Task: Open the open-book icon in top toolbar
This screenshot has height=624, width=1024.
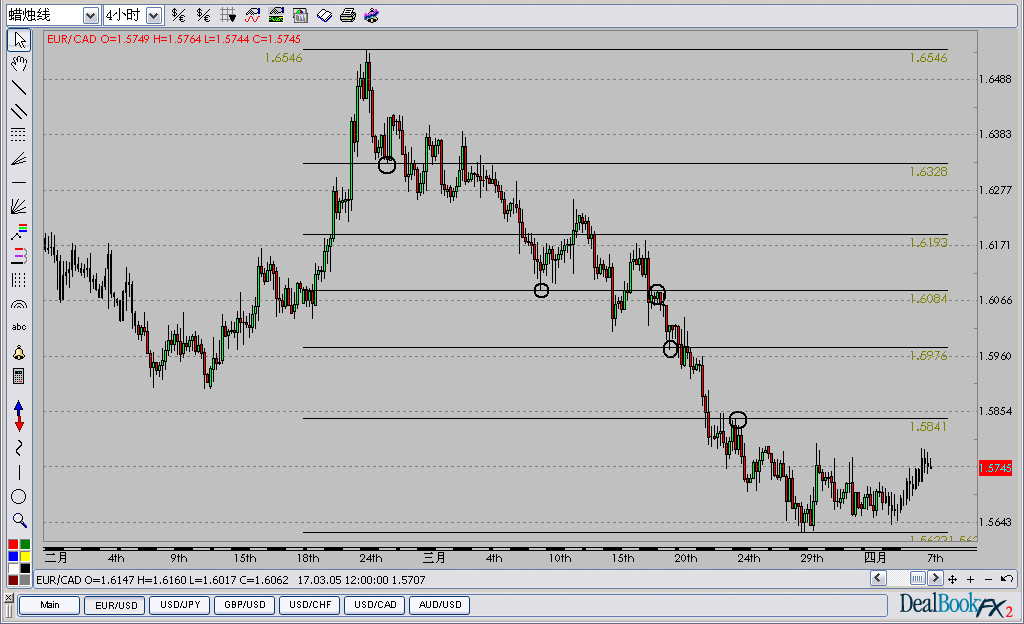Action: (x=323, y=15)
